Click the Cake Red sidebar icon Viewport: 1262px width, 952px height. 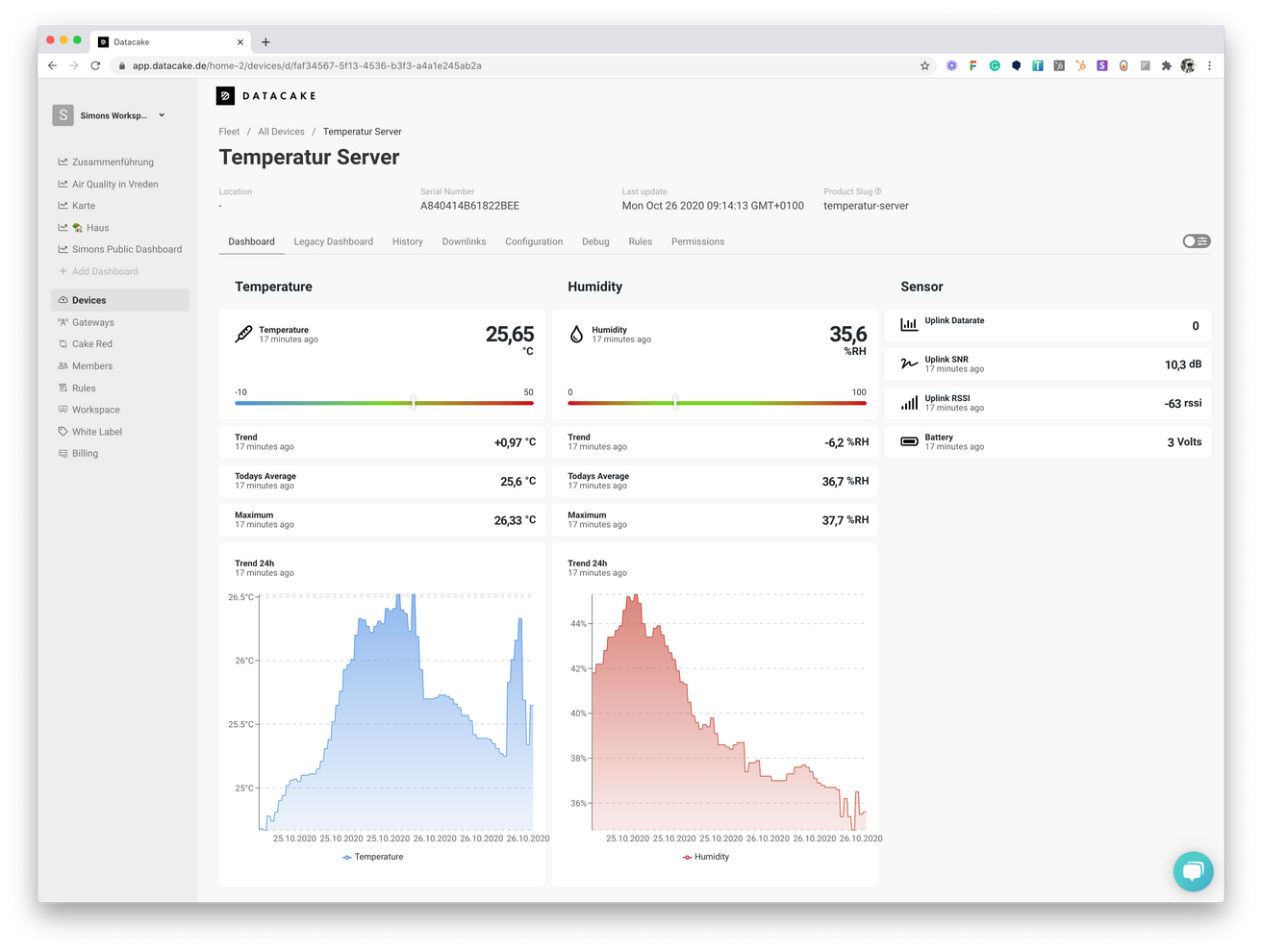[63, 343]
